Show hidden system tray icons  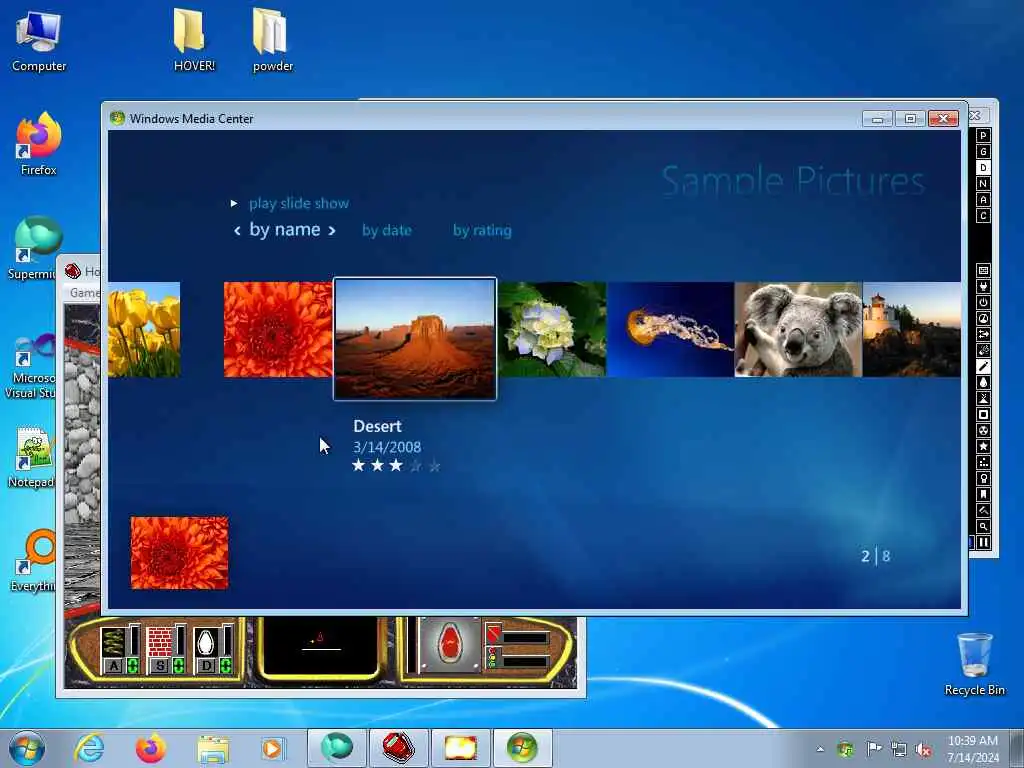click(x=820, y=749)
